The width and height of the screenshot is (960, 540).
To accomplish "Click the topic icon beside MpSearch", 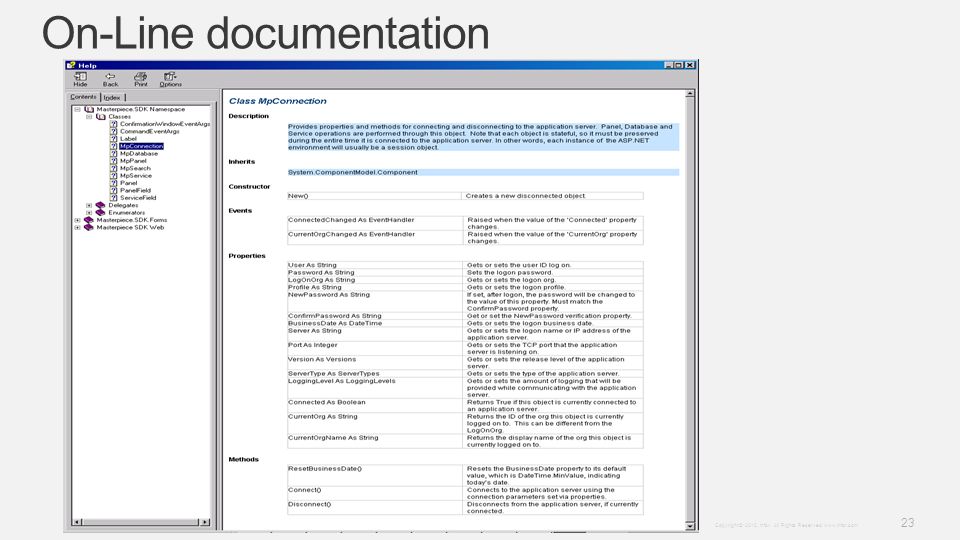I will point(113,168).
